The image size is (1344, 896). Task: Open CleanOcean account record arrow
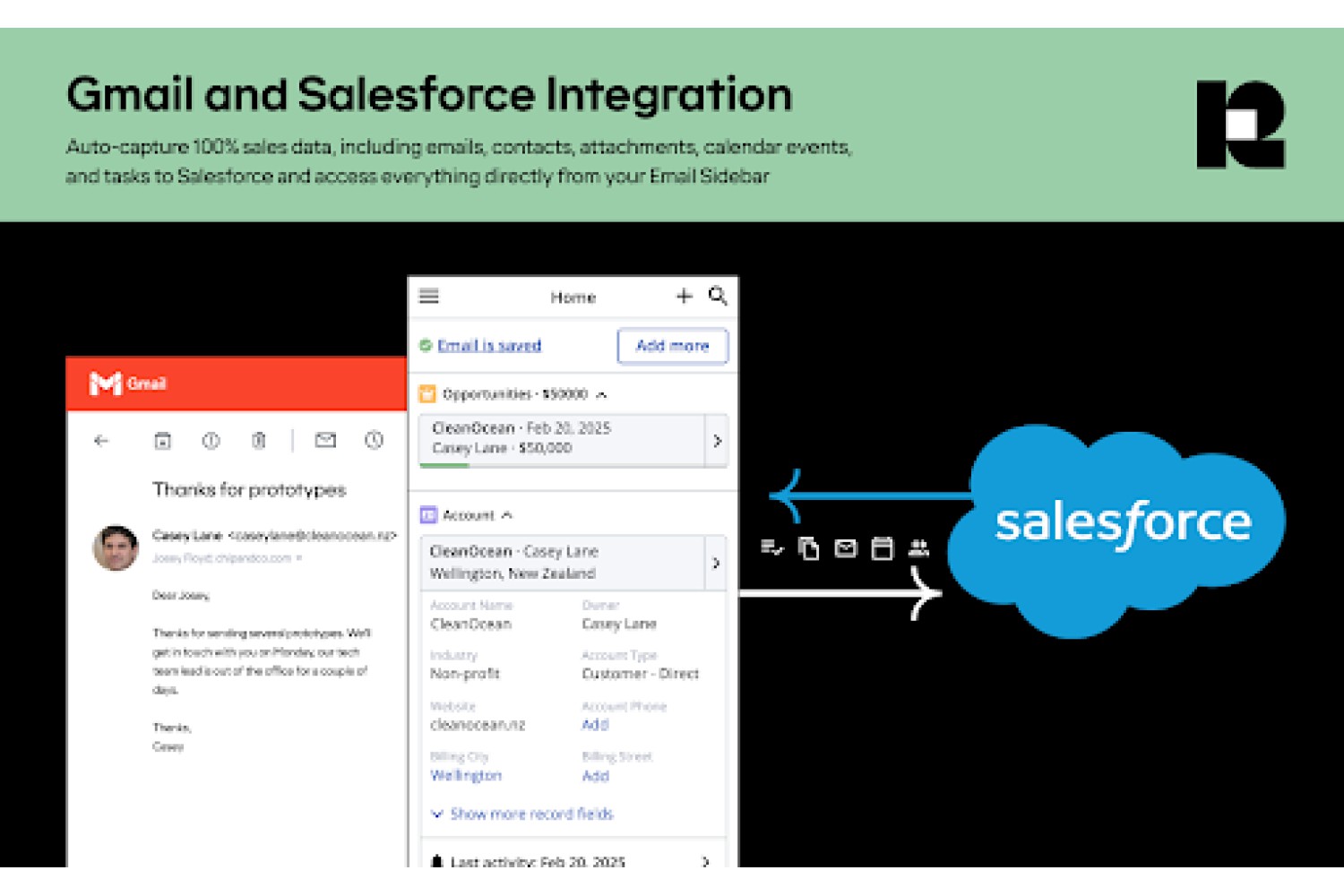point(716,563)
